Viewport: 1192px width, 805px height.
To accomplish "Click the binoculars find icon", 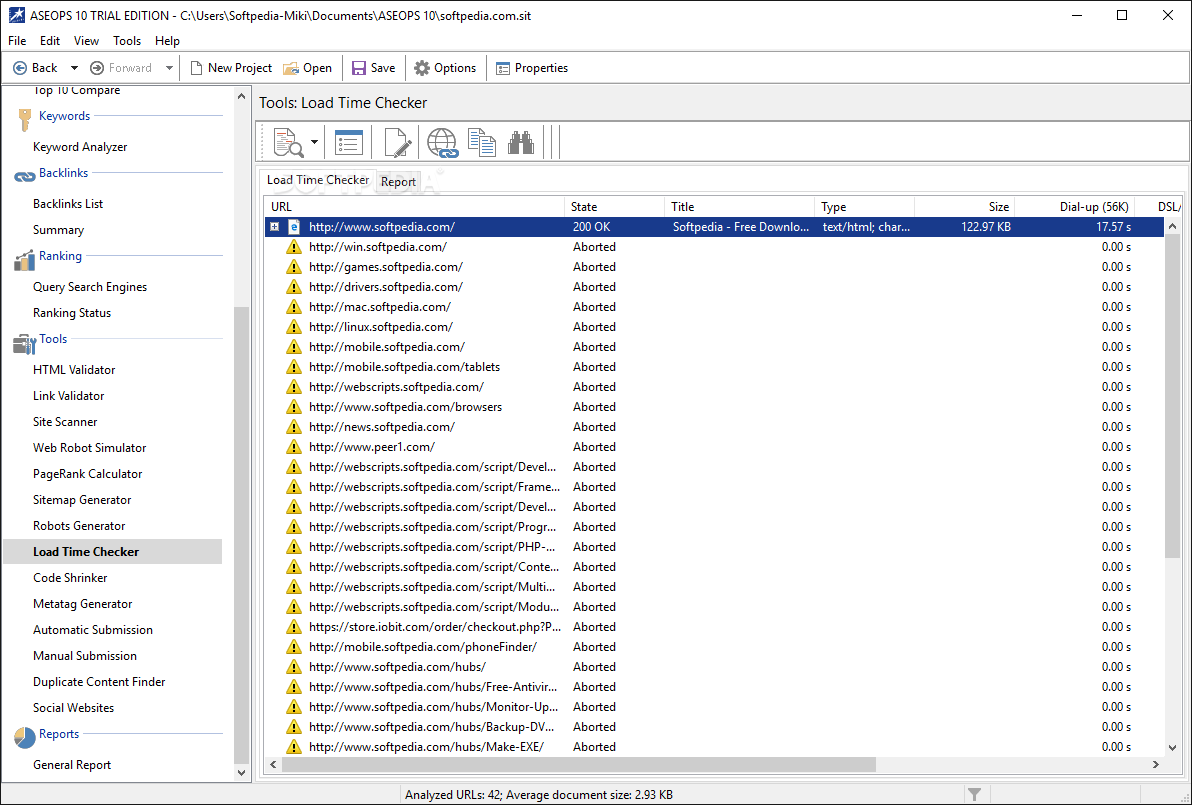I will 521,142.
